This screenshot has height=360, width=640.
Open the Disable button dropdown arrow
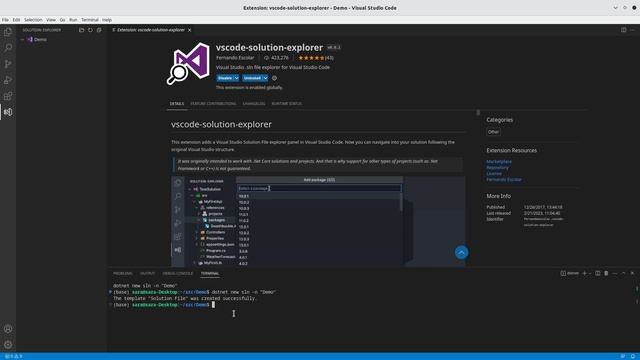point(236,78)
